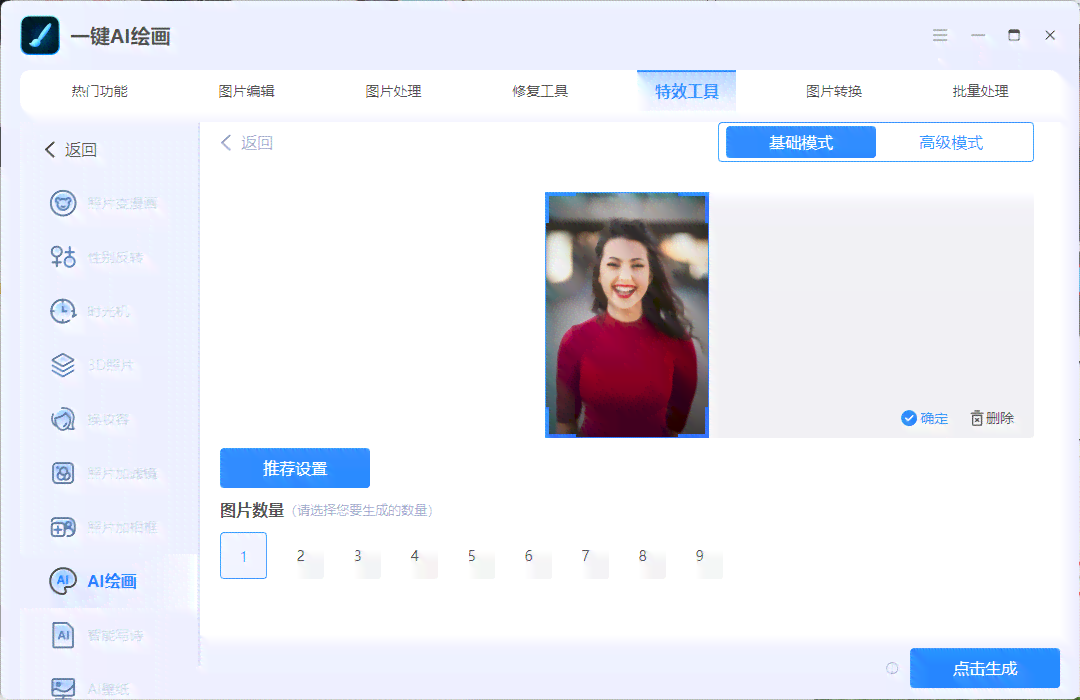Open the 换妆容 face makeup icon

[63, 419]
